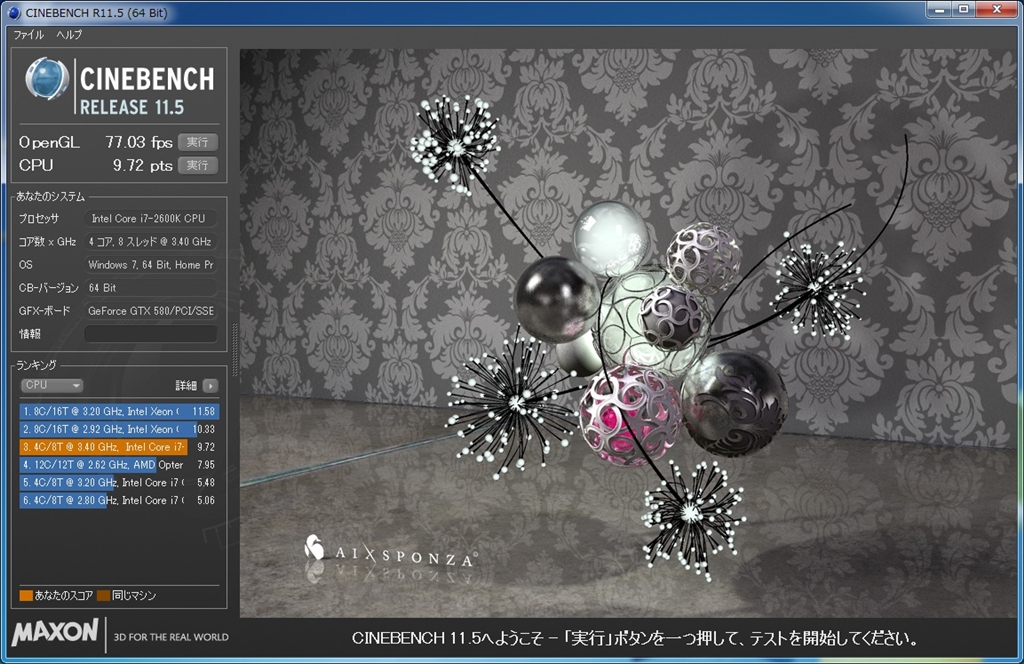Image resolution: width=1024 pixels, height=664 pixels.
Task: Click the CINEBENCH title bar app icon
Action: click(14, 13)
